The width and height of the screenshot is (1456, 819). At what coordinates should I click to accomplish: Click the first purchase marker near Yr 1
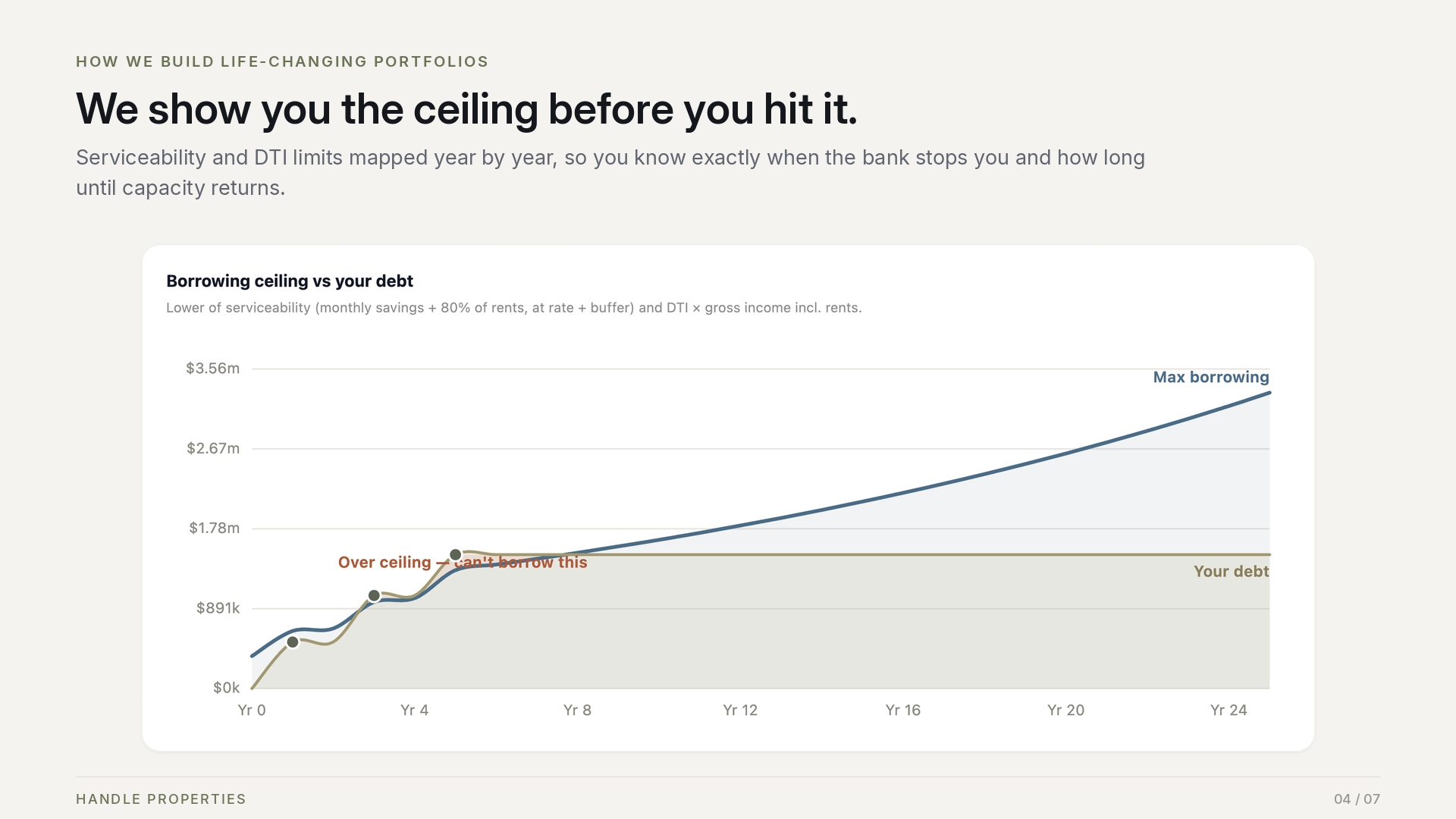click(x=293, y=642)
